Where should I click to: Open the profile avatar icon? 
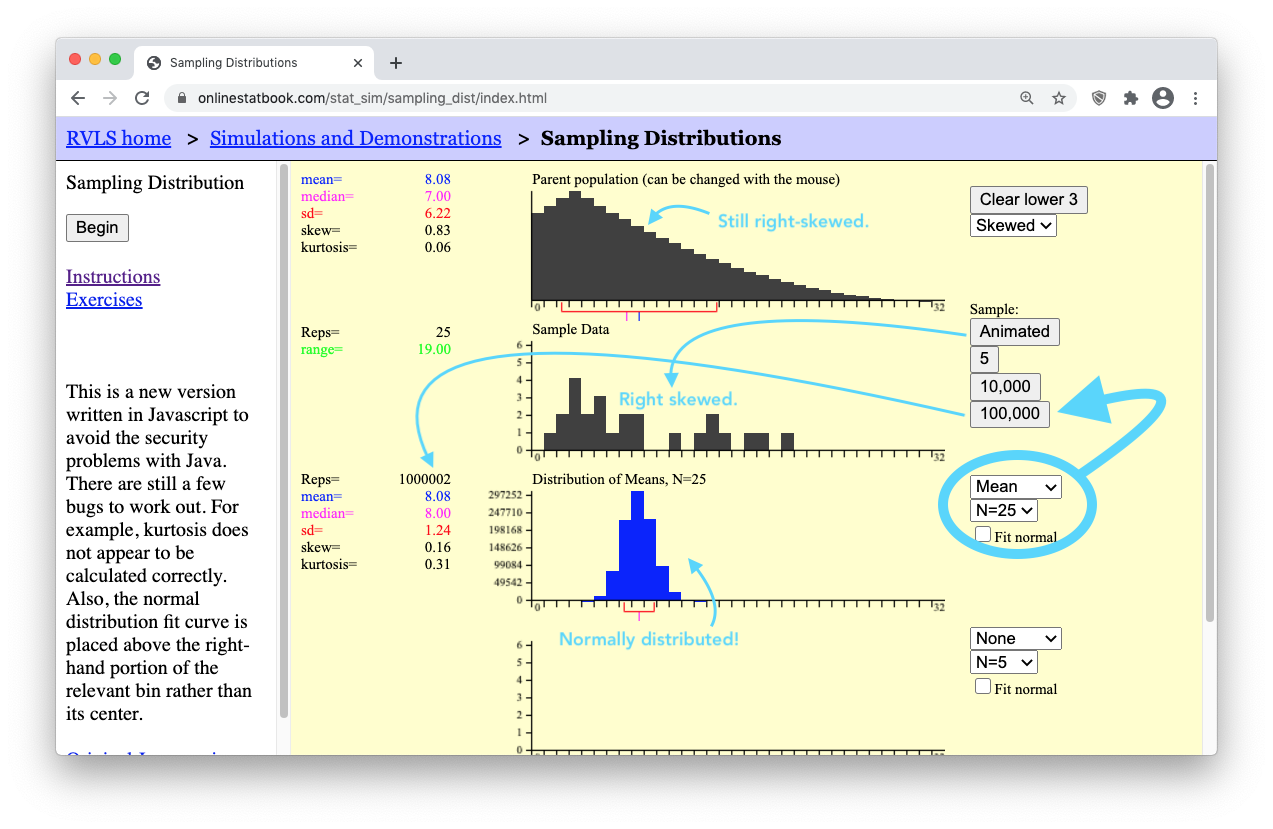click(x=1162, y=98)
